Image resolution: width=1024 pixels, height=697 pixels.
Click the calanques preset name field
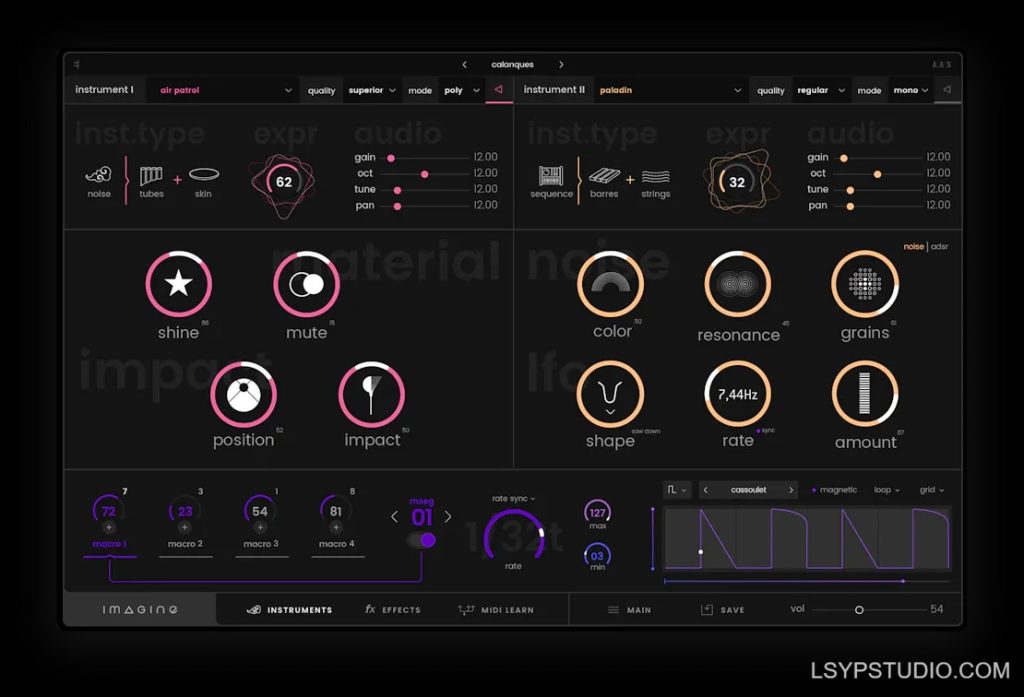[513, 64]
